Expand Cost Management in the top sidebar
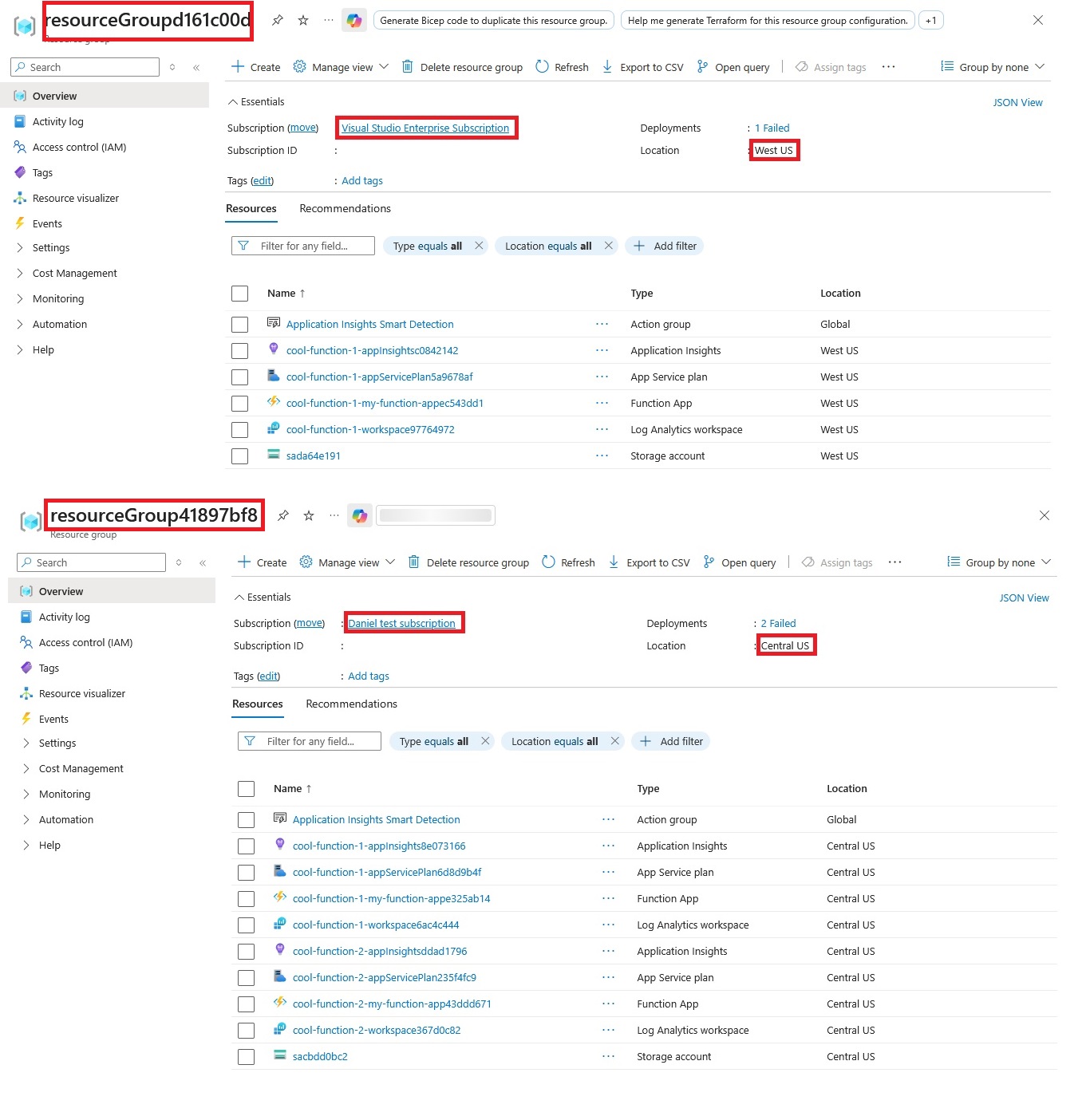The image size is (1082, 1120). click(x=74, y=273)
